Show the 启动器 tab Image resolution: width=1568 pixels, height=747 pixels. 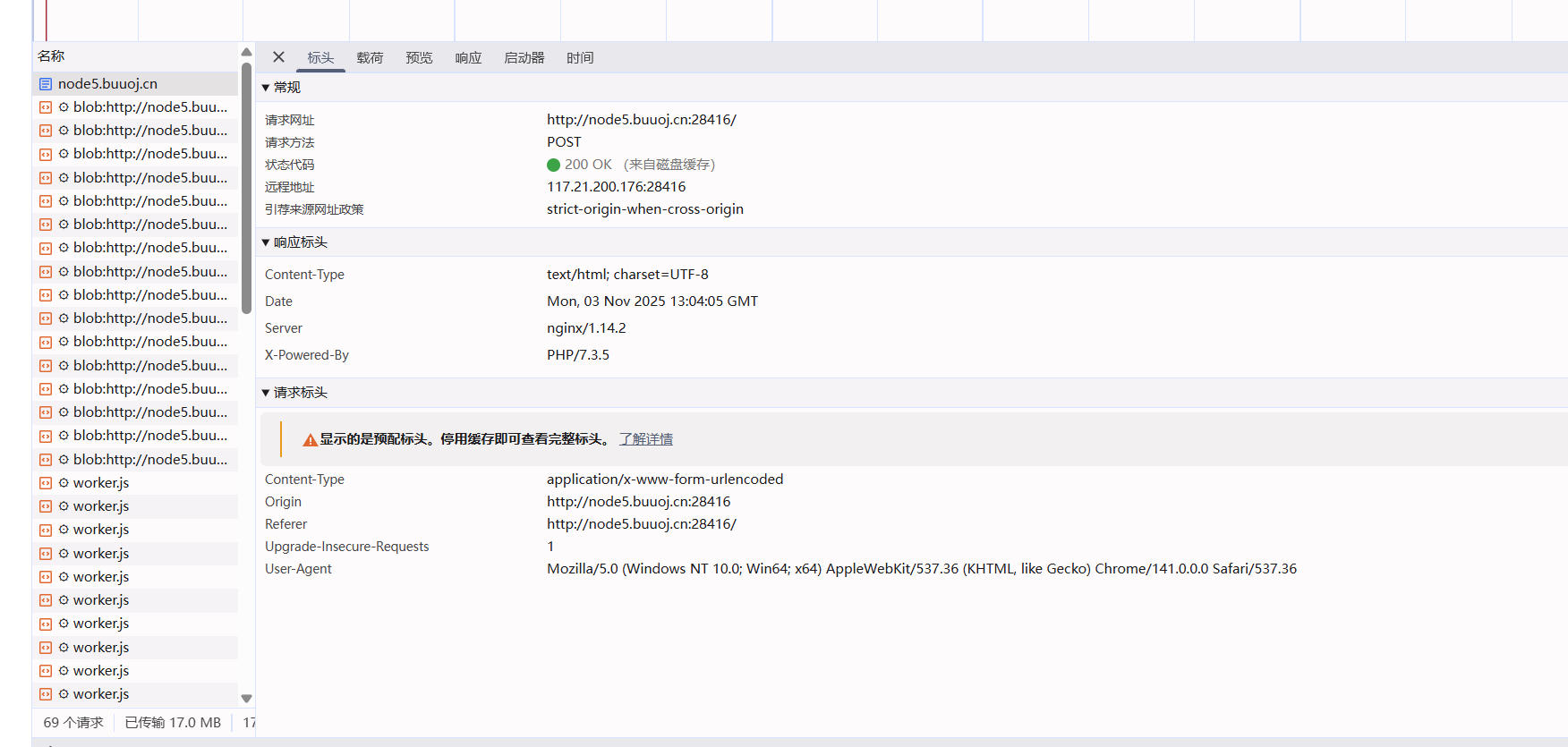[524, 58]
